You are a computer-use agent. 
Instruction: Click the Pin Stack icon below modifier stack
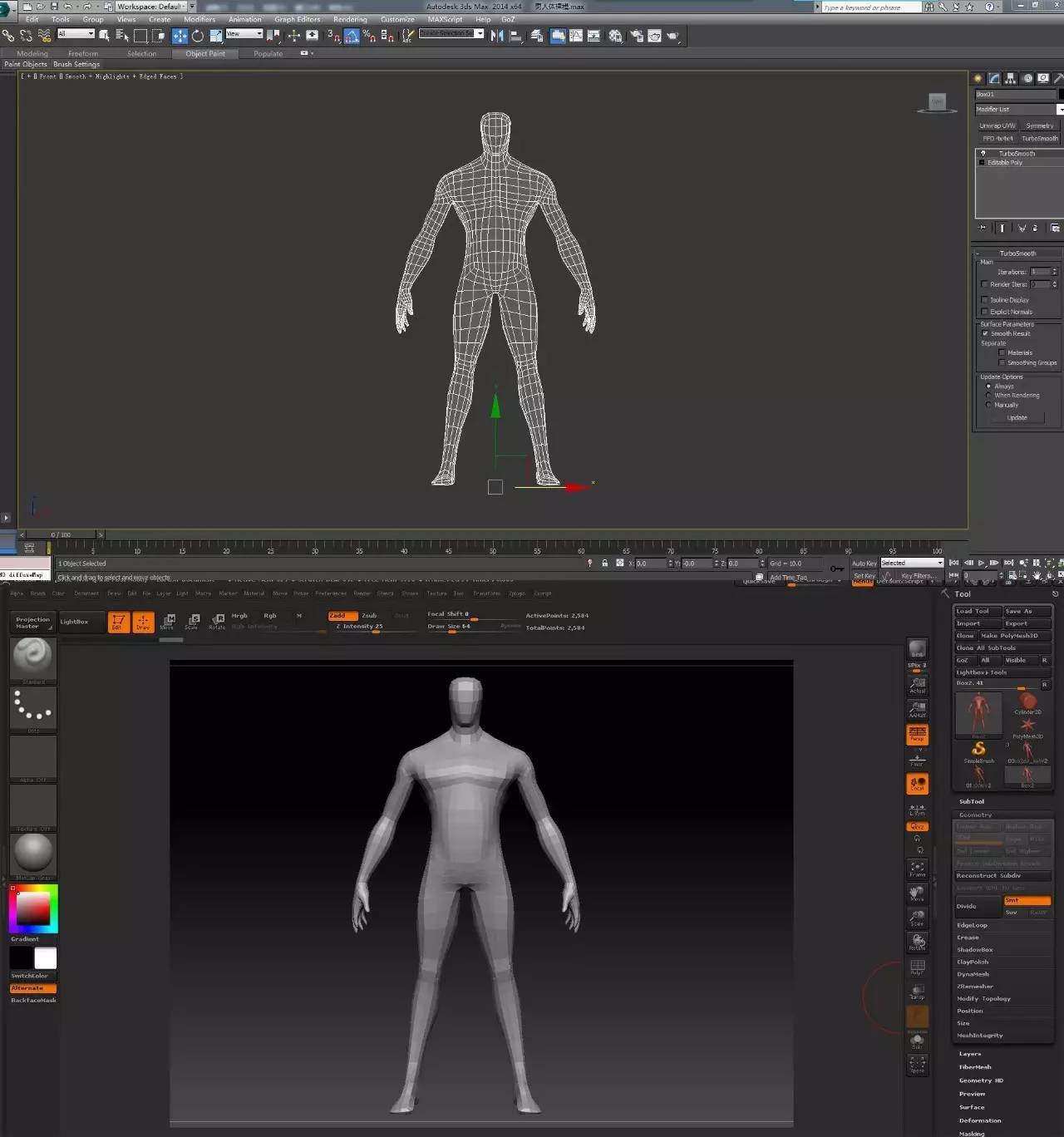click(x=983, y=228)
